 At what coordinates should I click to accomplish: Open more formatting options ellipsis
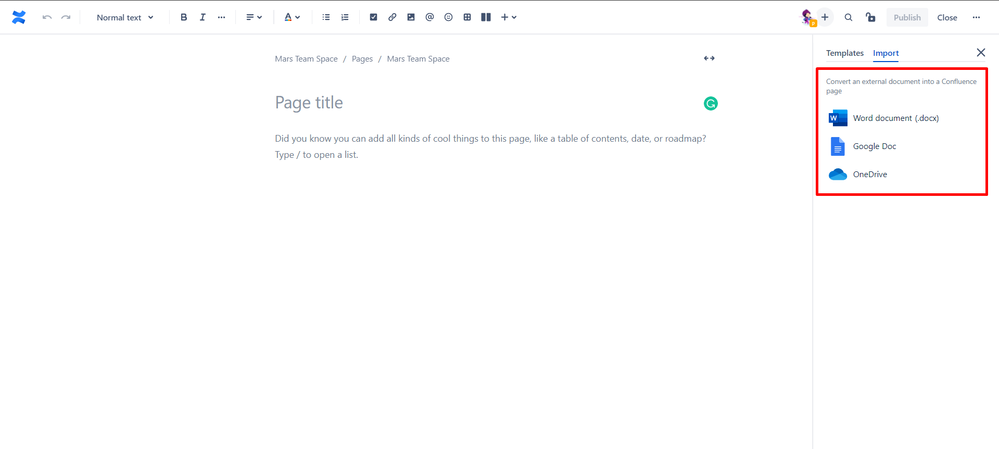click(x=221, y=18)
